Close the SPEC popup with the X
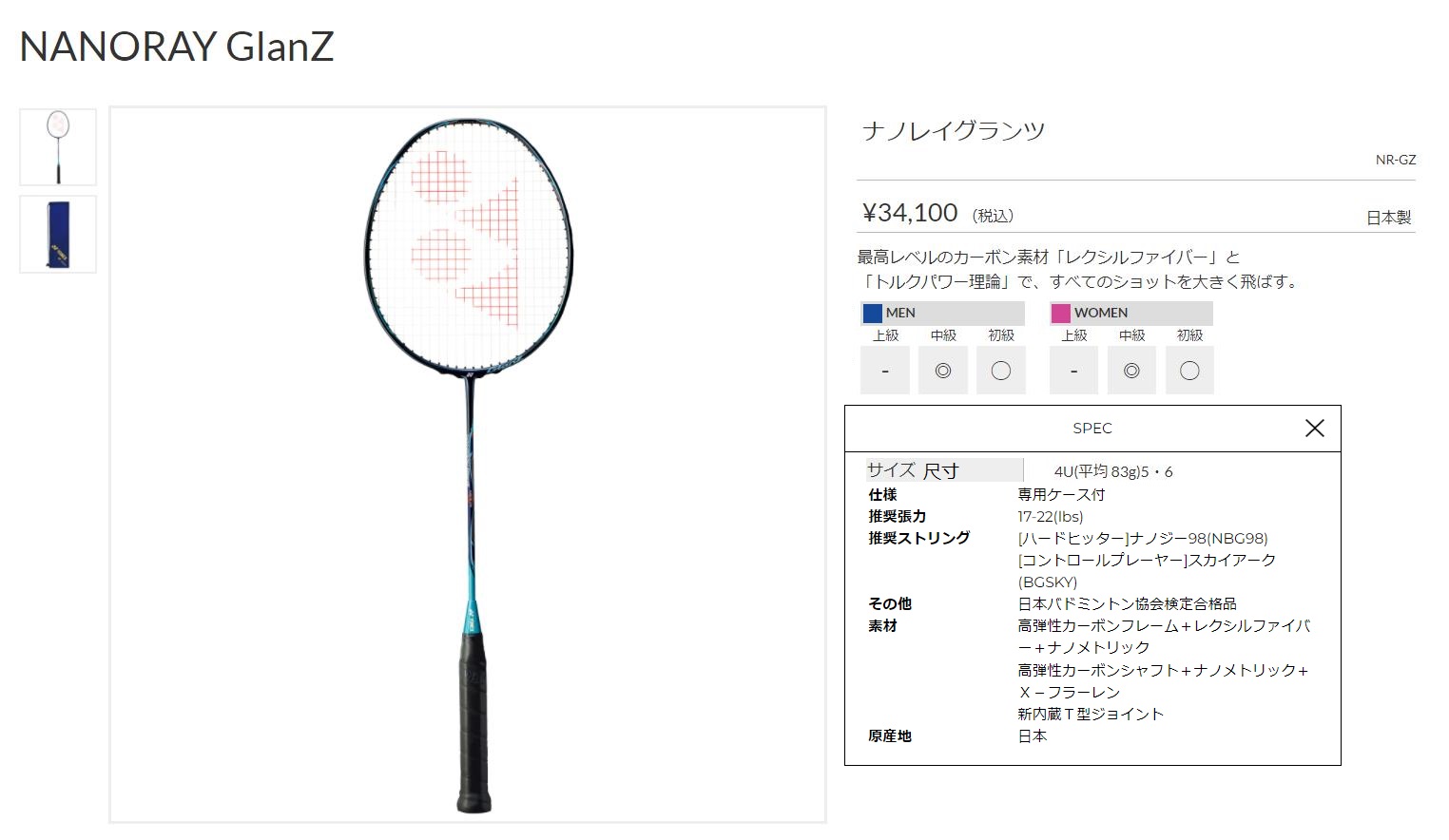This screenshot has width=1449, height=840. (1314, 429)
